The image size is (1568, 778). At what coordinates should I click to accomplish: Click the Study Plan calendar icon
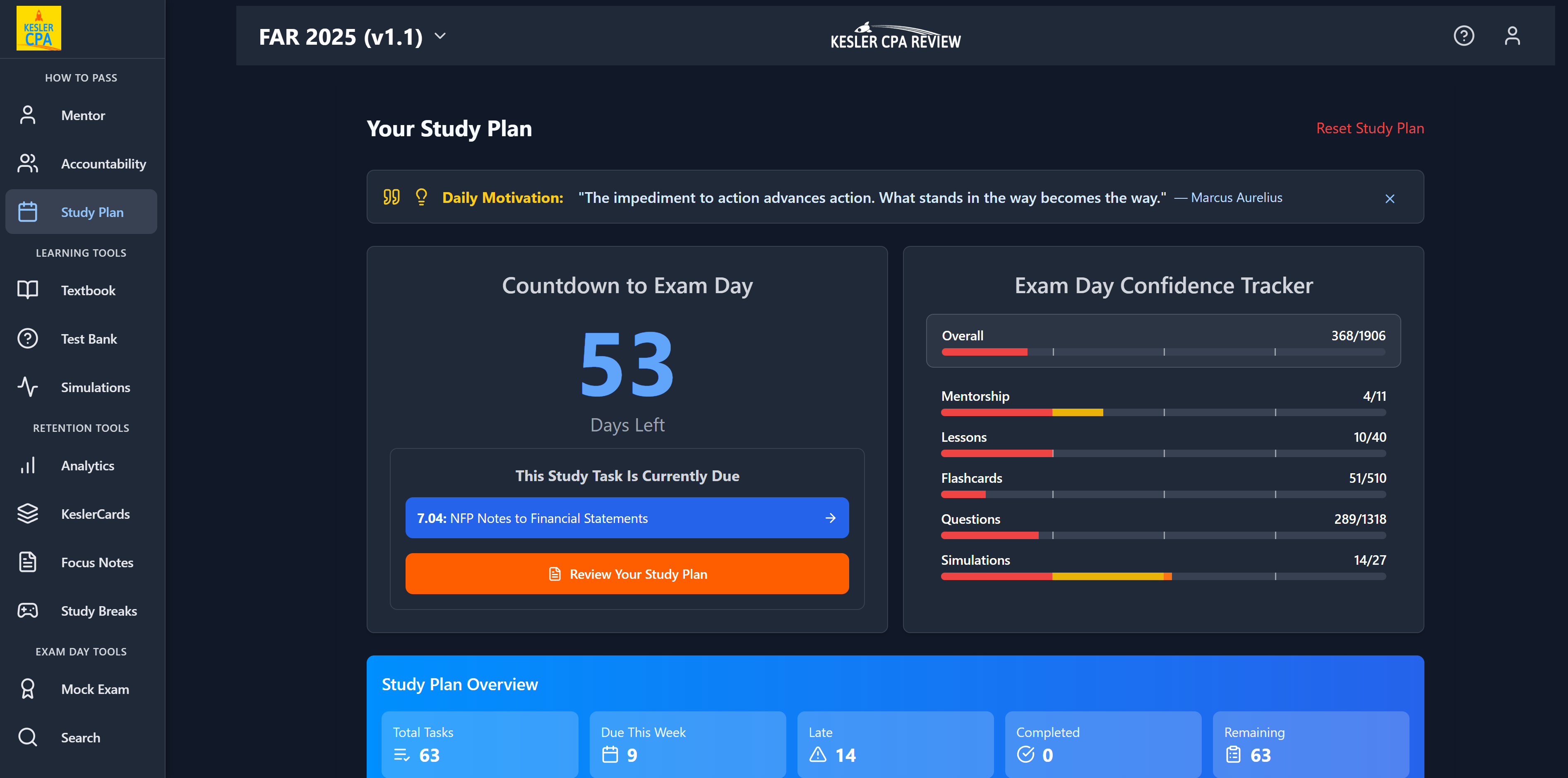27,212
